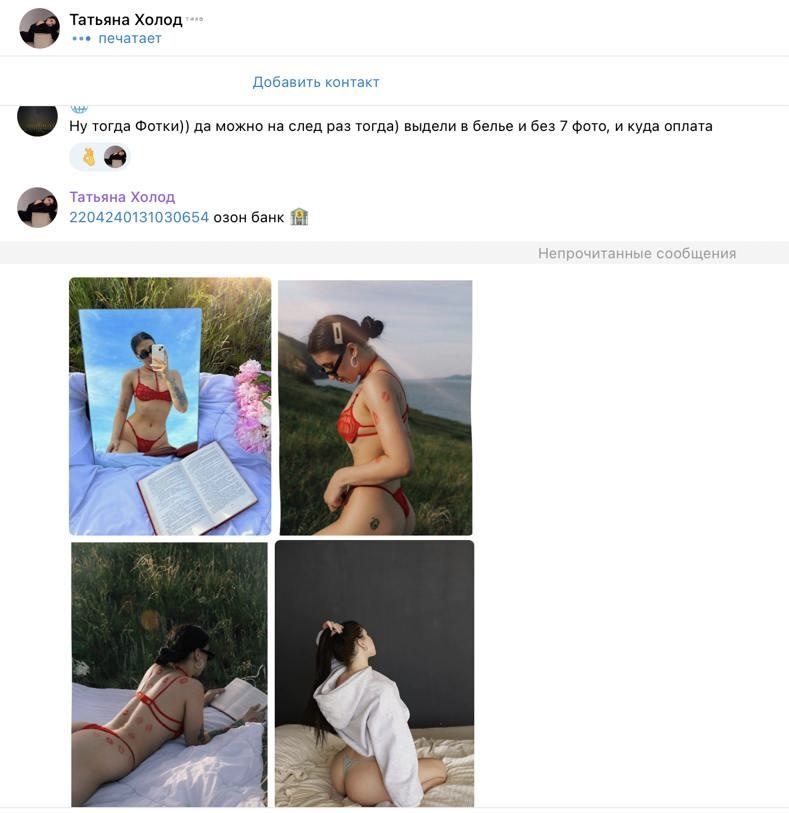Open the dark avatar of first message sender
Image resolution: width=789 pixels, height=813 pixels.
(37, 119)
